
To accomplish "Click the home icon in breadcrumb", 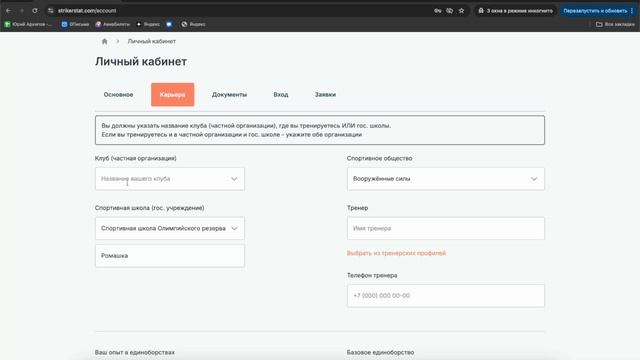I will [104, 41].
